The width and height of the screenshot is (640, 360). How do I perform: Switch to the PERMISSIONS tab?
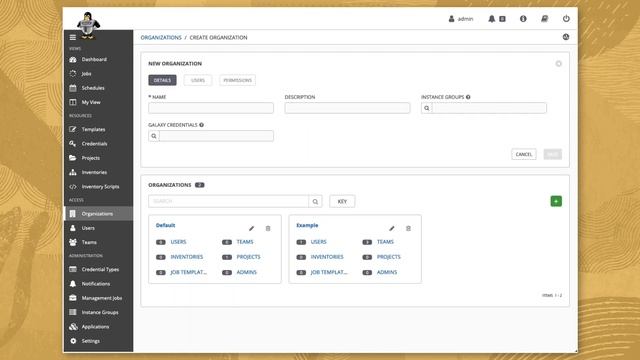click(238, 80)
